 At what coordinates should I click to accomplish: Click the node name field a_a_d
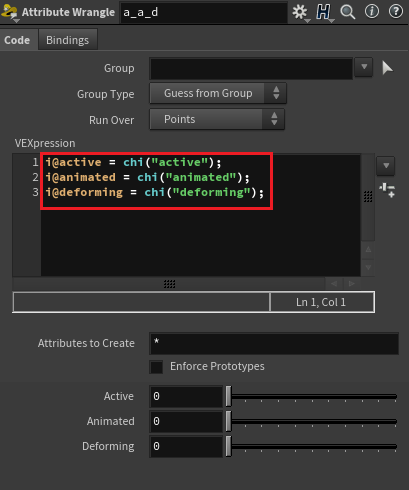click(x=203, y=13)
